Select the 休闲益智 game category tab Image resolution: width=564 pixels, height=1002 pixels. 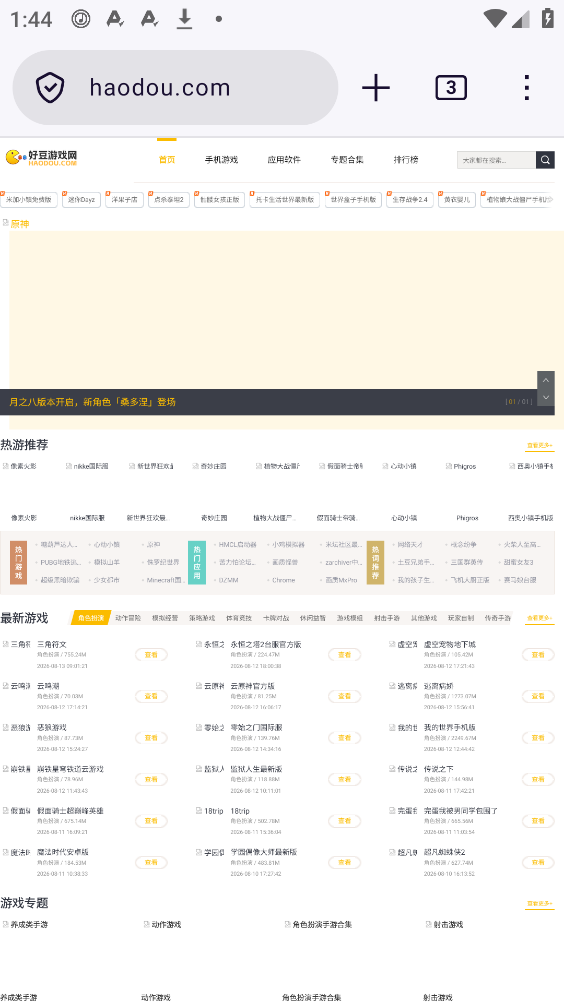click(x=313, y=618)
